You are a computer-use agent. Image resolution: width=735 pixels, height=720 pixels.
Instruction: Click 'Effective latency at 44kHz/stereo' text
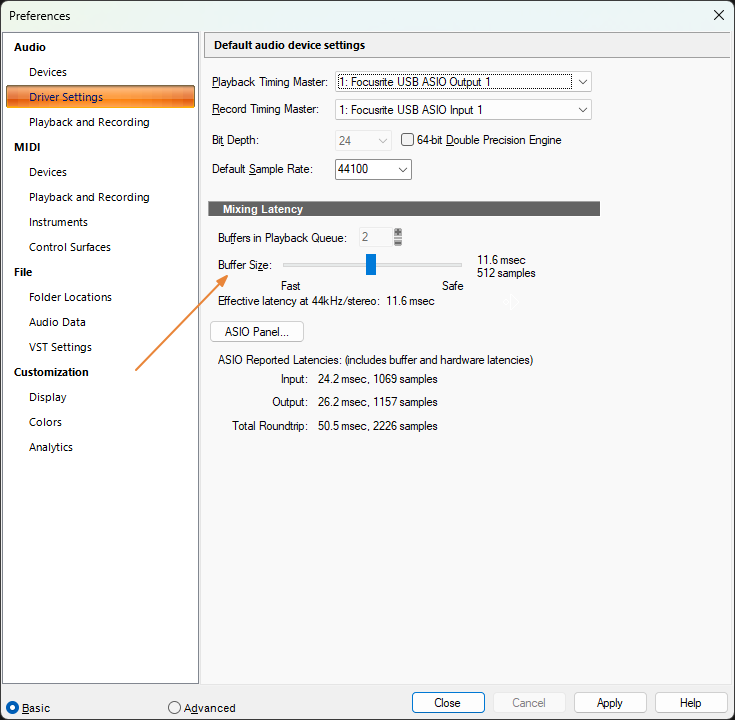(299, 301)
